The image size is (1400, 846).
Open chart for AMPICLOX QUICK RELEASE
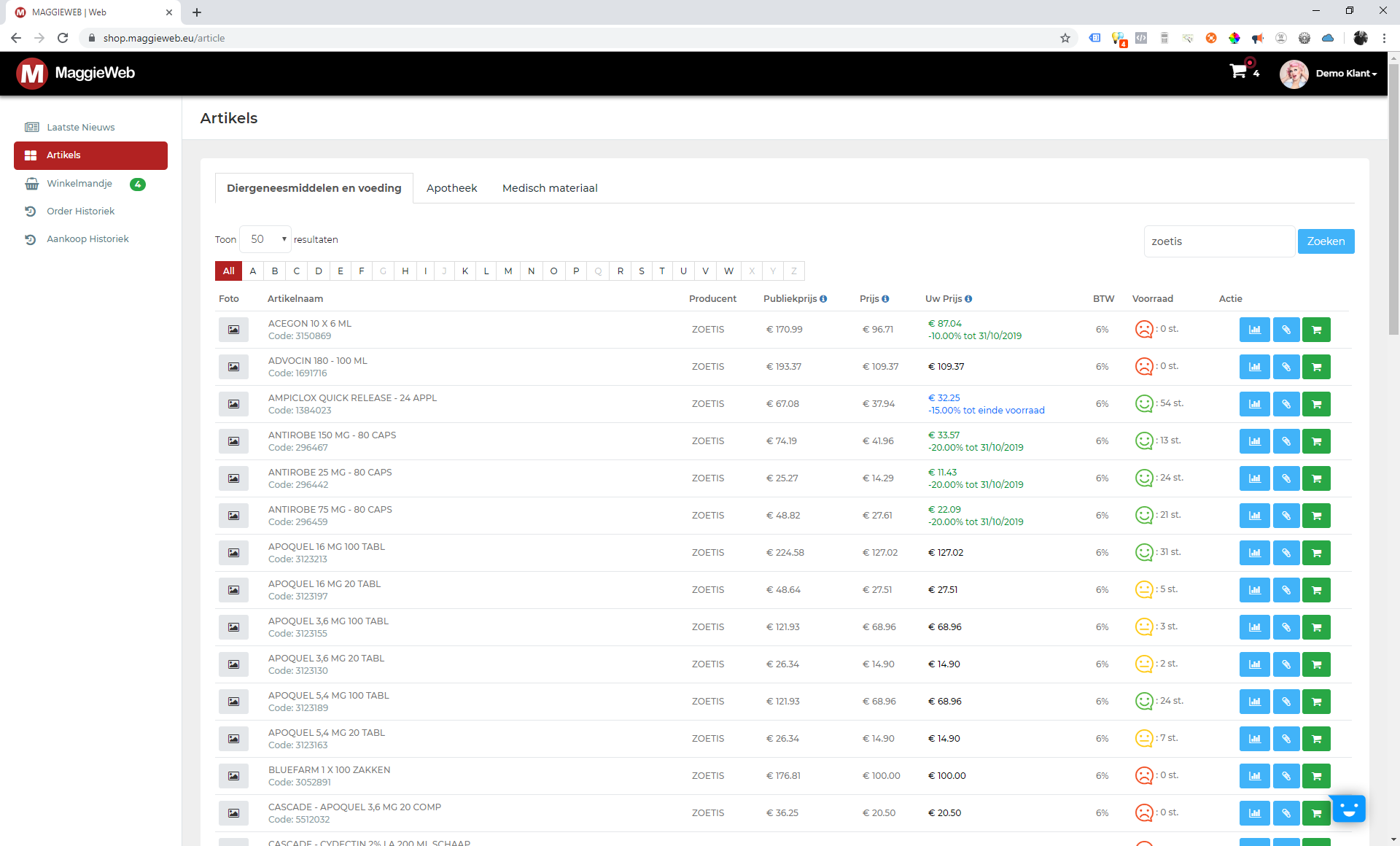[x=1255, y=404]
